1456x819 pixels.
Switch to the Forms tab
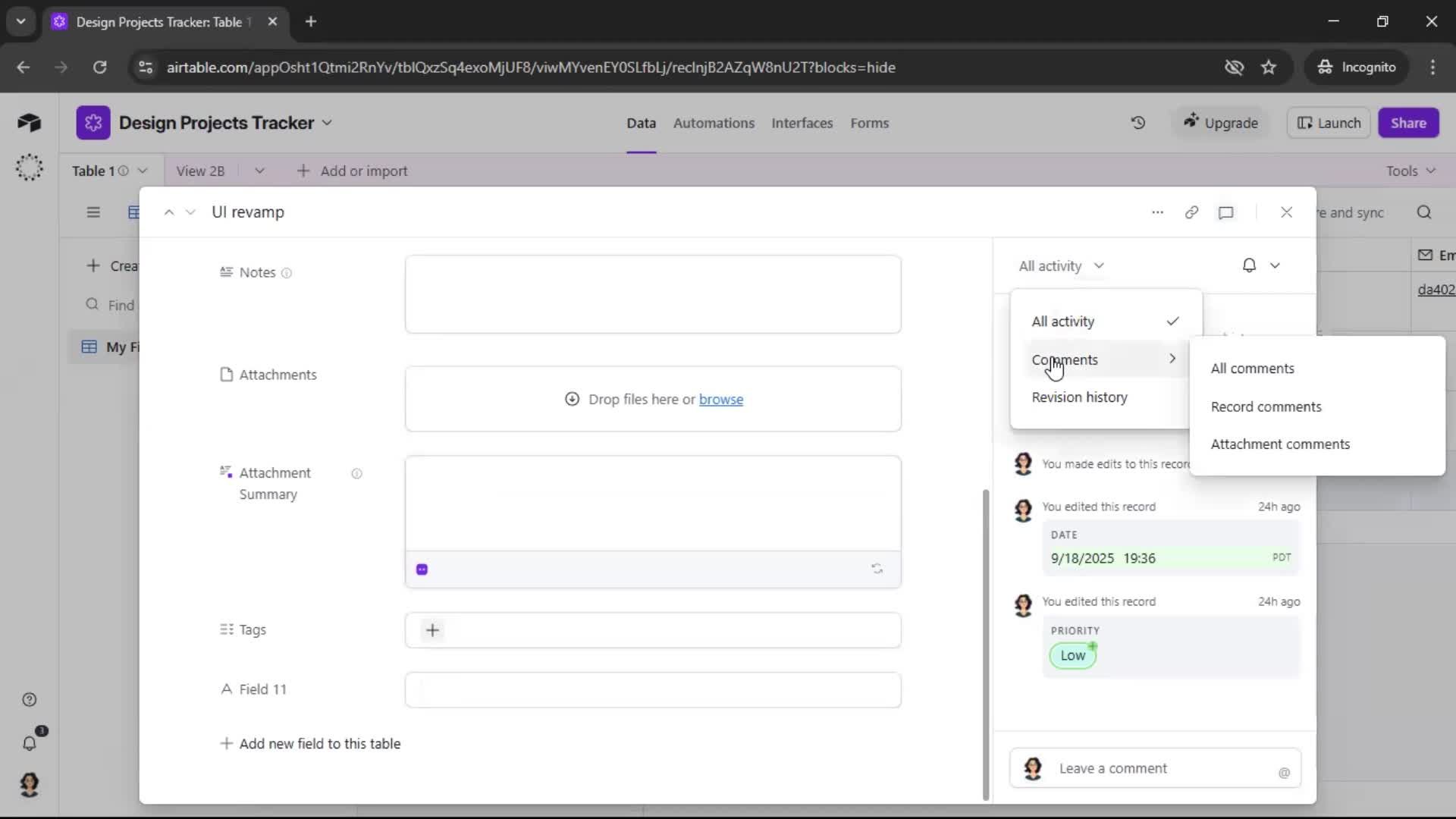pyautogui.click(x=869, y=123)
